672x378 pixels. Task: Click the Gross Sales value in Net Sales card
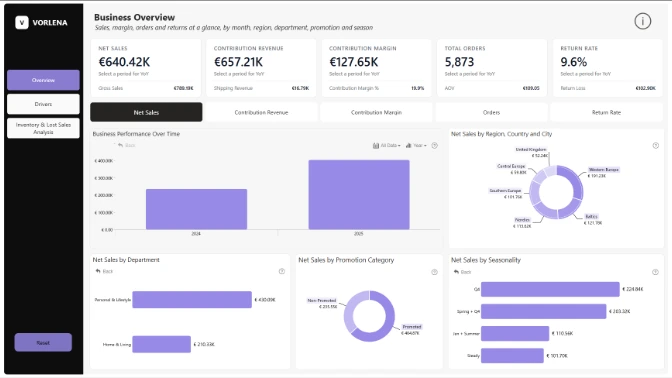pos(183,88)
